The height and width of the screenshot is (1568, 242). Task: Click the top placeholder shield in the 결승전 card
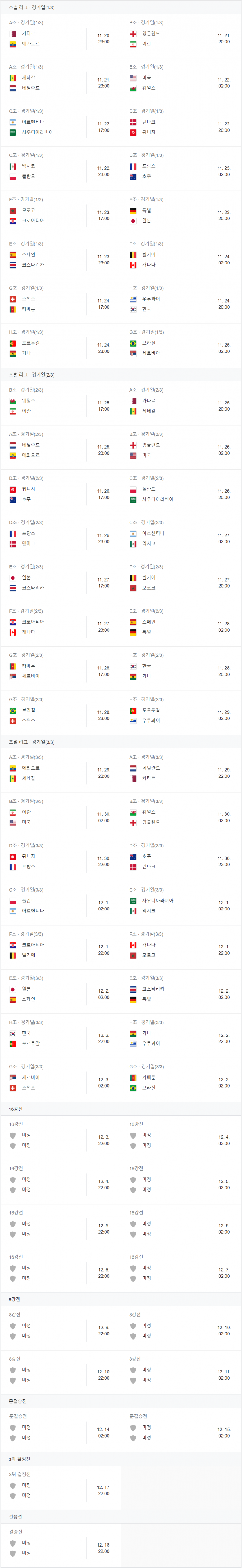13,1542
